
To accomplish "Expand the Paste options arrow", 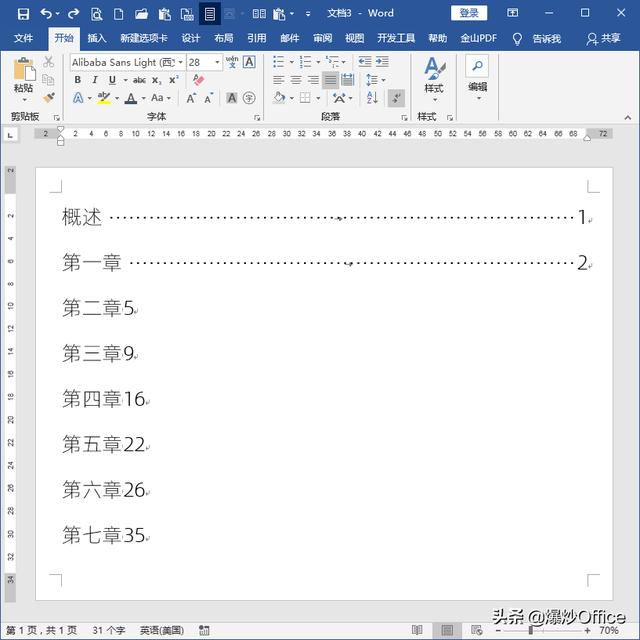I will pos(24,100).
